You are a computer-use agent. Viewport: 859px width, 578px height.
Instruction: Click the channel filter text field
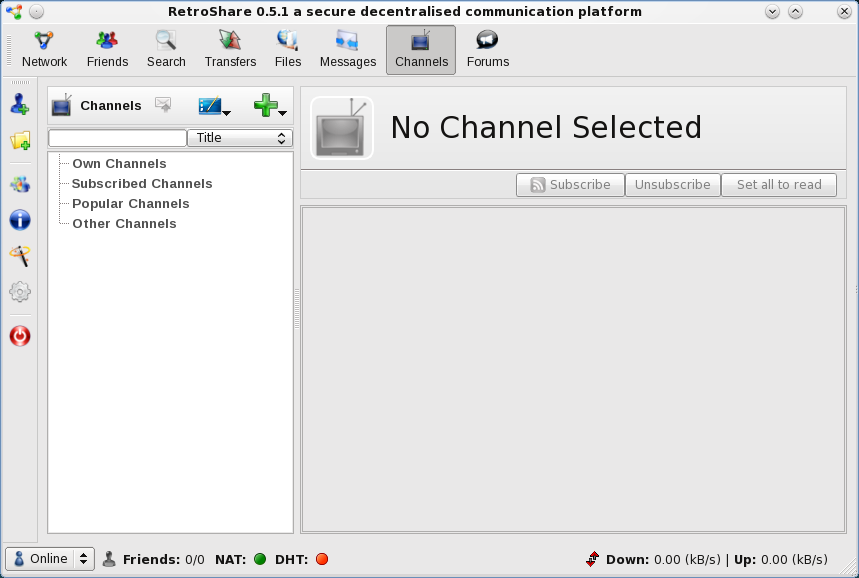(x=117, y=138)
